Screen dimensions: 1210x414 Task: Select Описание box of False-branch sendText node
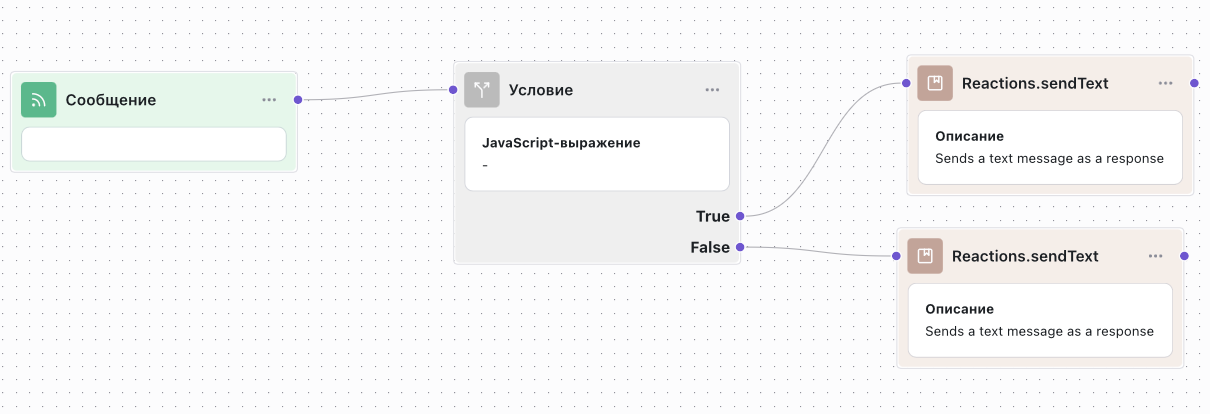(x=1040, y=320)
